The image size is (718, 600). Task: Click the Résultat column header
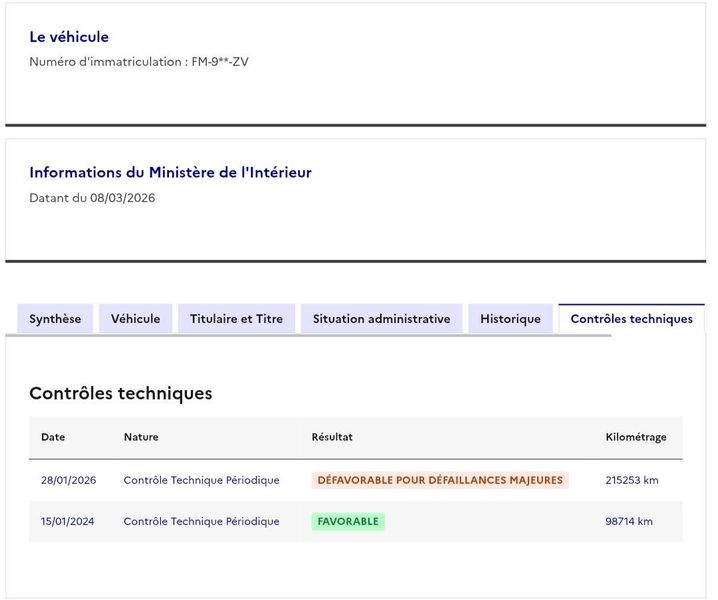tap(332, 437)
